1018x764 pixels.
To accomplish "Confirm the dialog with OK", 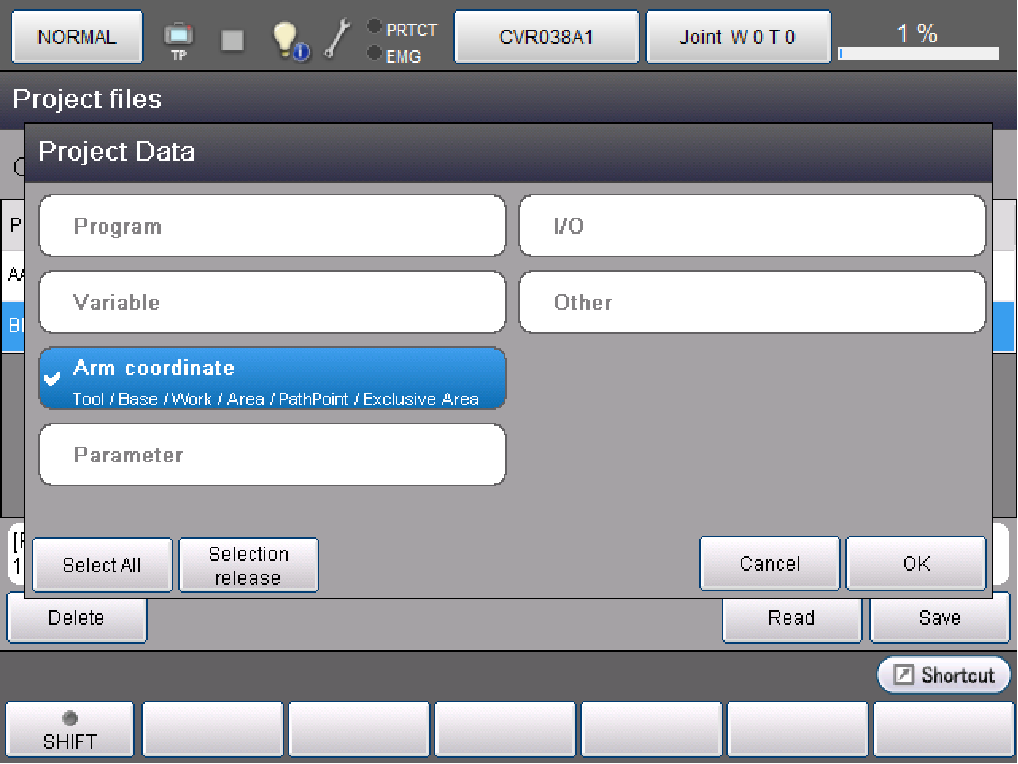I will click(x=916, y=564).
